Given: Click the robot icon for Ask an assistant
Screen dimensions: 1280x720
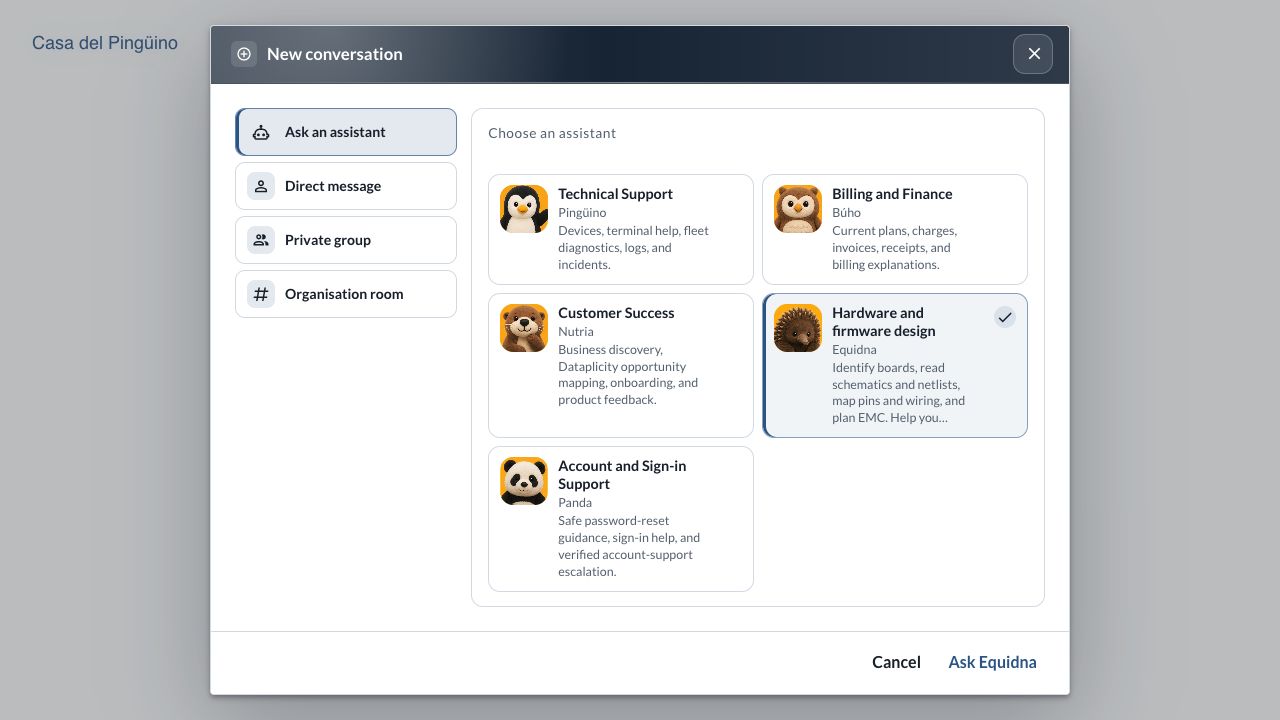Looking at the screenshot, I should click(261, 132).
